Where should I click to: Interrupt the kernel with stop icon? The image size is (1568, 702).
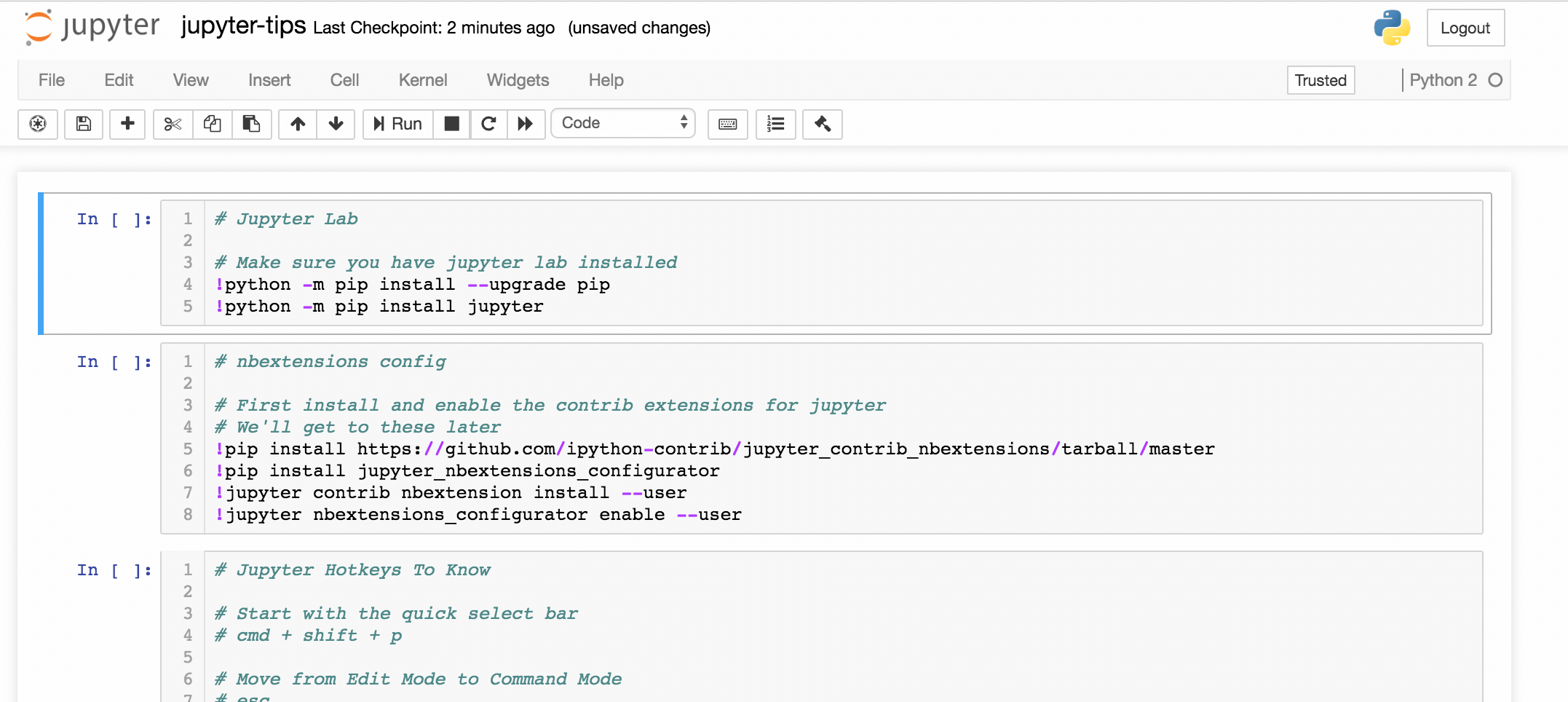[x=451, y=124]
